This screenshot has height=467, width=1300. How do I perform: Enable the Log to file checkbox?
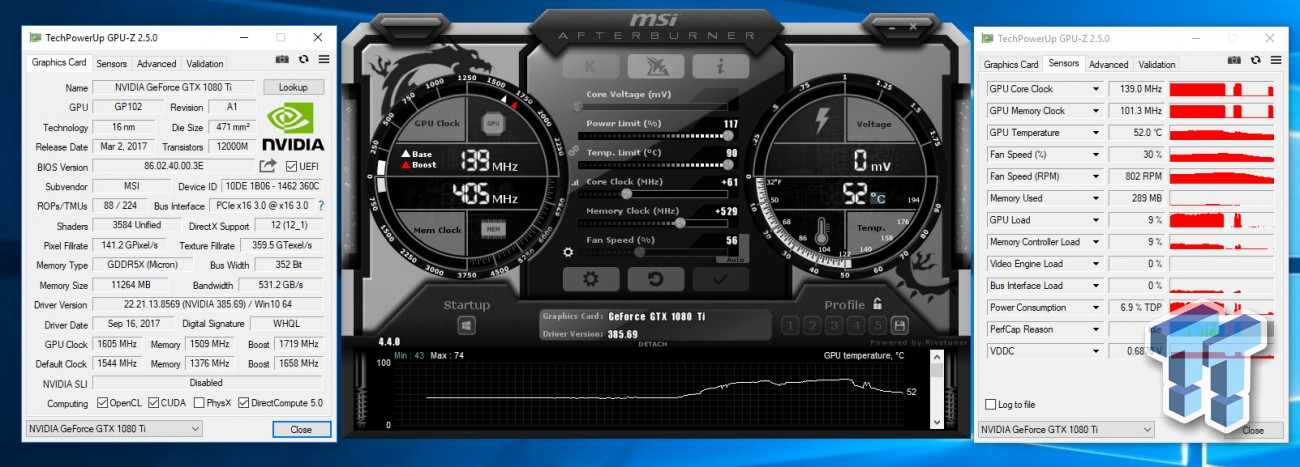point(990,404)
